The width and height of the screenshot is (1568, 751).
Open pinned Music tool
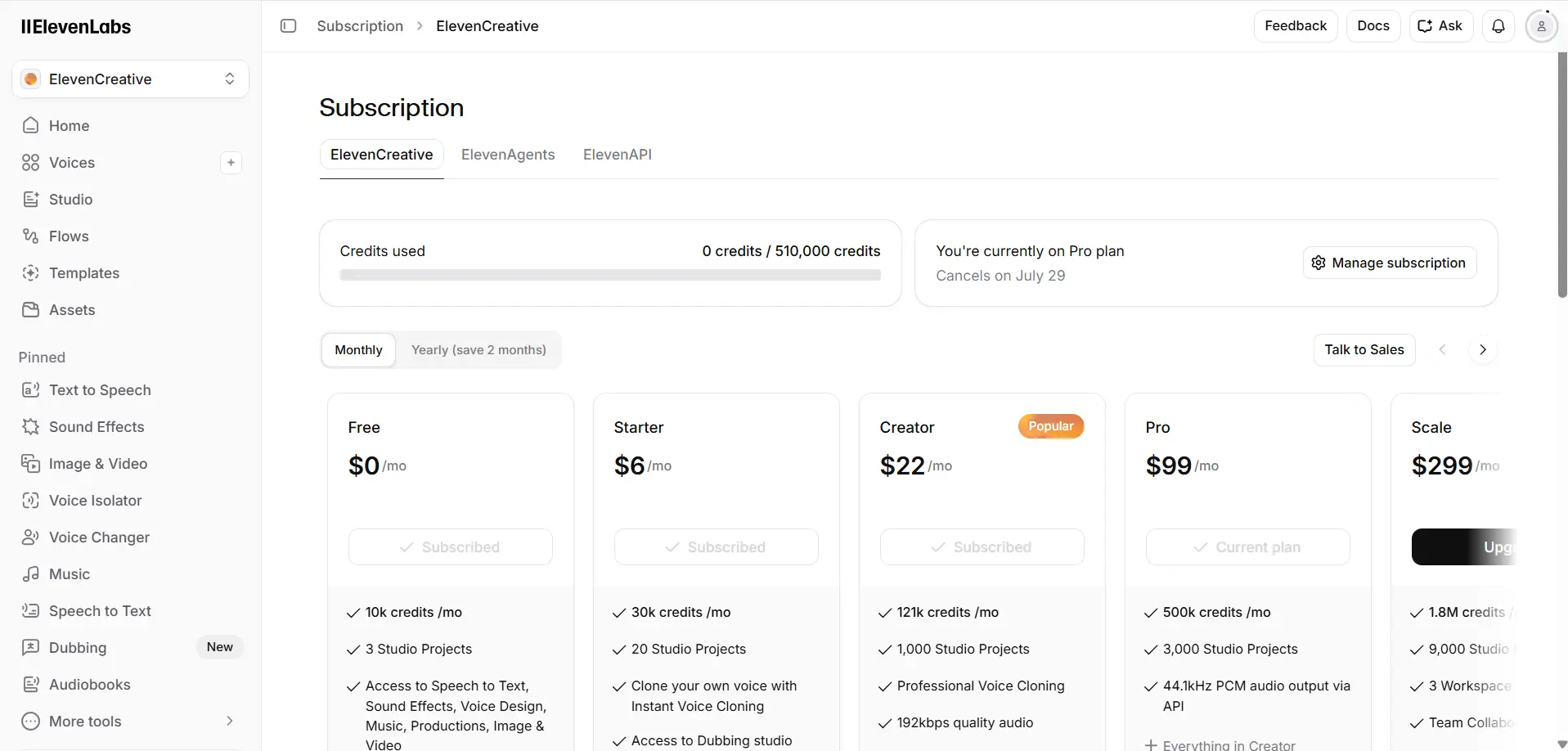130,574
